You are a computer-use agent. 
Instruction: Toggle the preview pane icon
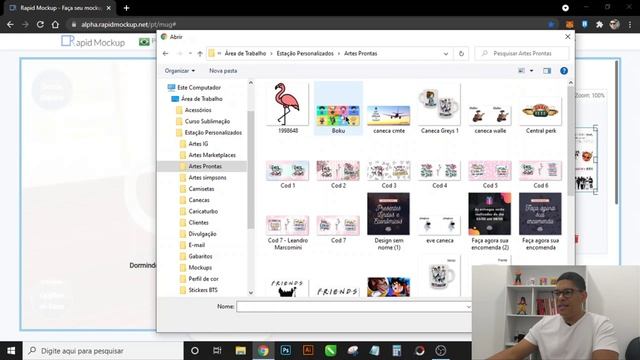click(547, 71)
